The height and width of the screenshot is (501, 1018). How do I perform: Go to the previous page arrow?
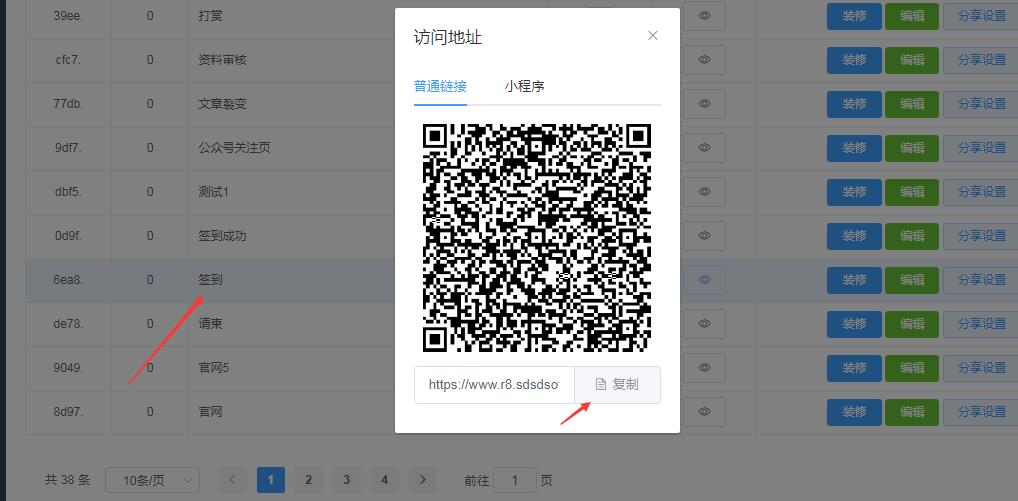(x=232, y=480)
